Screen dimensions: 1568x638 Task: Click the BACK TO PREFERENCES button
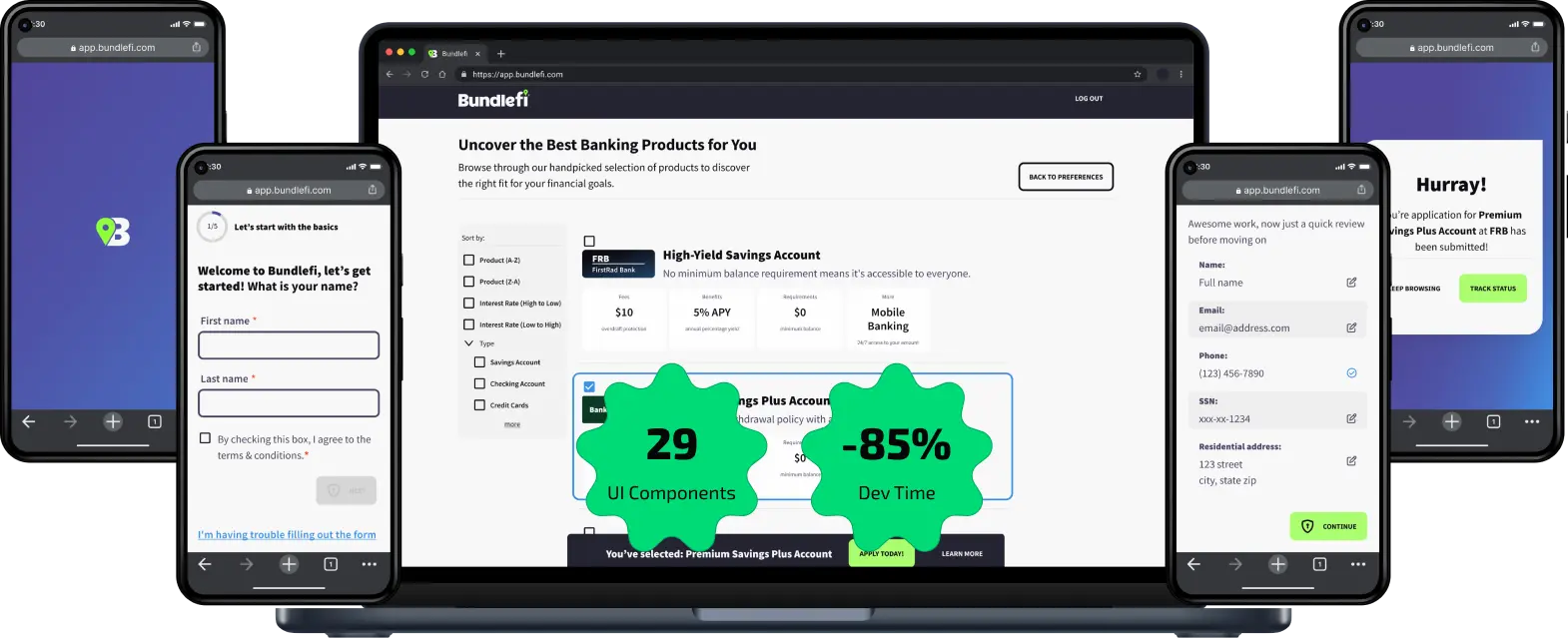click(x=1066, y=177)
